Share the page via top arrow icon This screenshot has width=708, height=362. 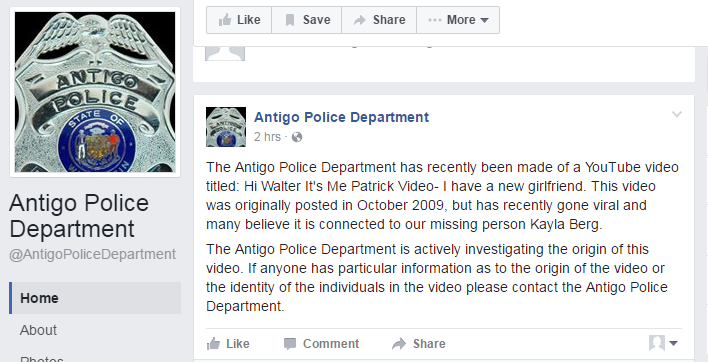tap(359, 20)
